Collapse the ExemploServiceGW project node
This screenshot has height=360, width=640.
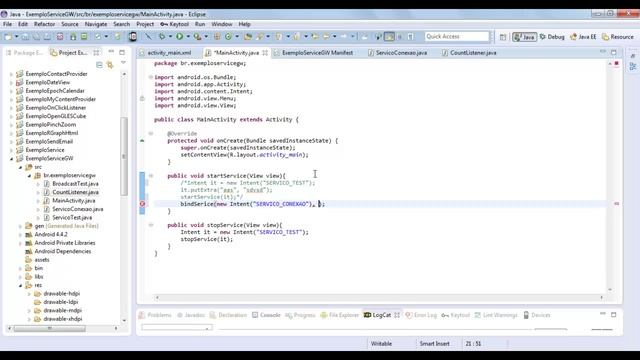point(11,158)
